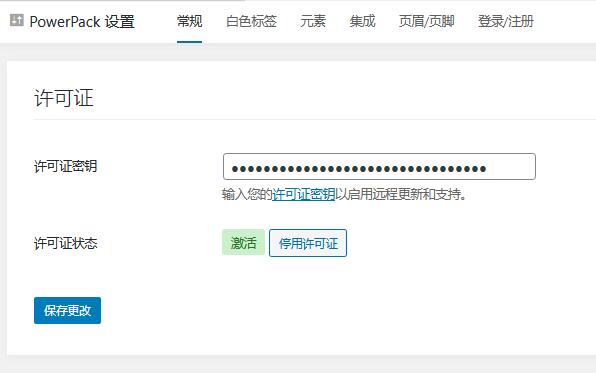The width and height of the screenshot is (596, 373).
Task: Click the PowerPack logo icon
Action: tap(17, 20)
